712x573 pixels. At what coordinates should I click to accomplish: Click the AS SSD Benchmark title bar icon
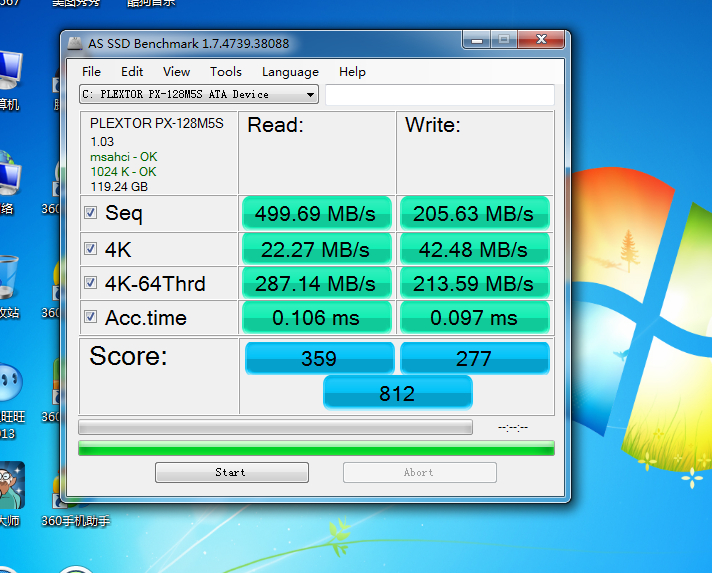(74, 44)
